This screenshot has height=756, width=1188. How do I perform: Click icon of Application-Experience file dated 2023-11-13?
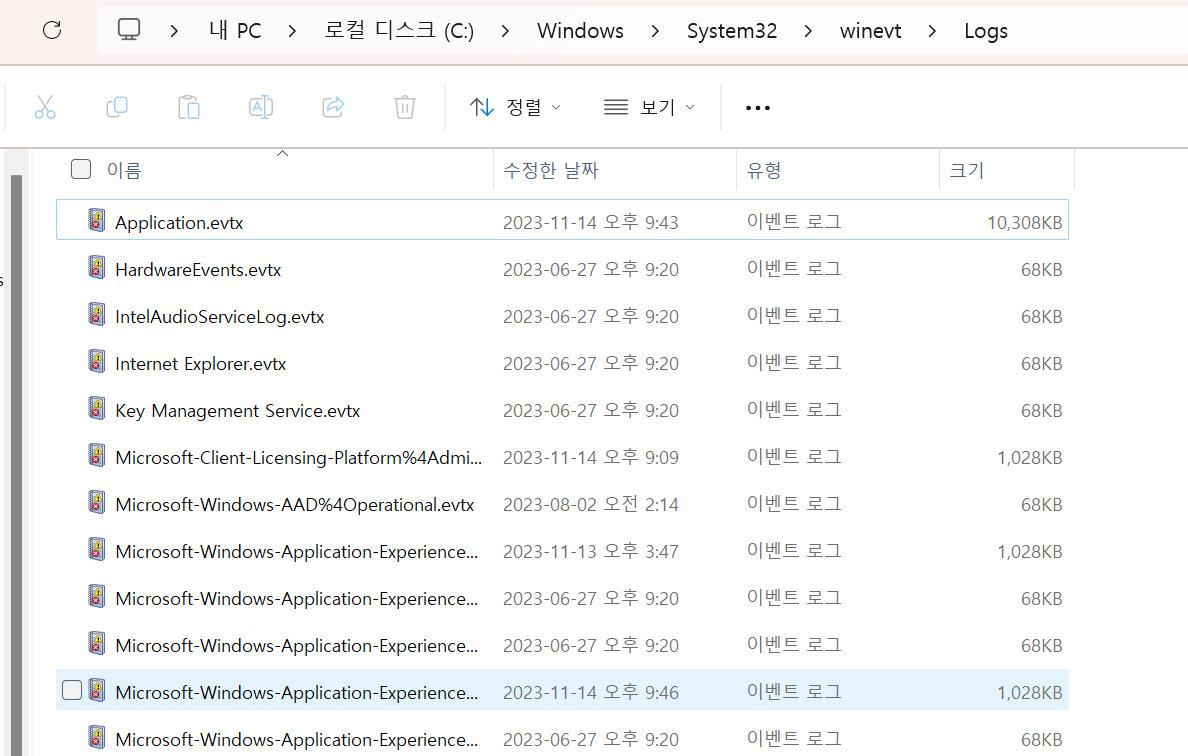[96, 548]
